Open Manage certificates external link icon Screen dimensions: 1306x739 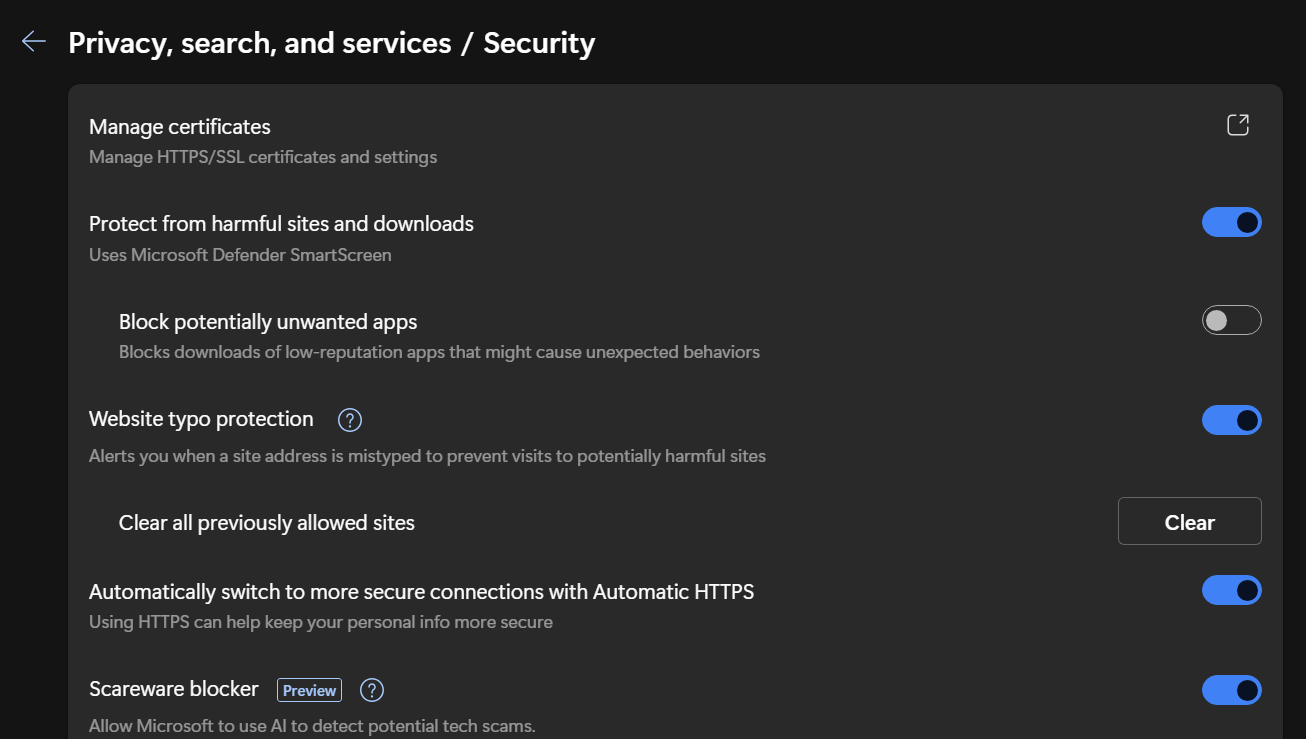point(1238,125)
